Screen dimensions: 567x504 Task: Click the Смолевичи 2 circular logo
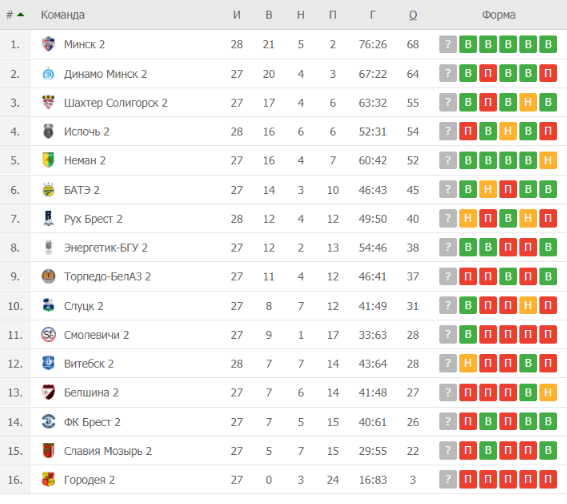pos(48,334)
